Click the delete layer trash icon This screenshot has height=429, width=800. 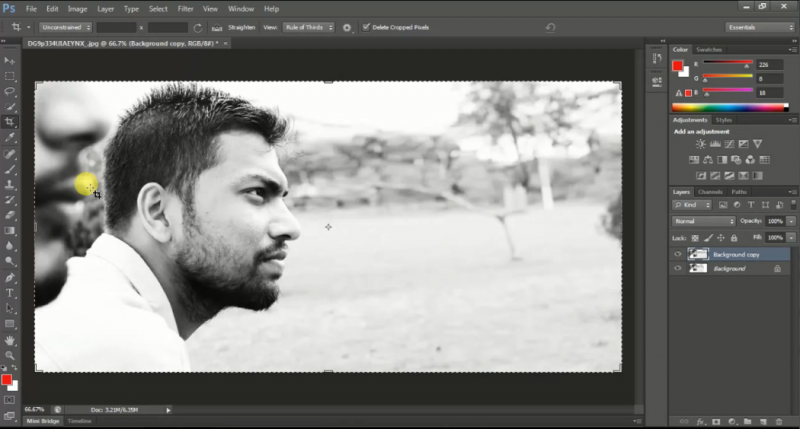(779, 421)
